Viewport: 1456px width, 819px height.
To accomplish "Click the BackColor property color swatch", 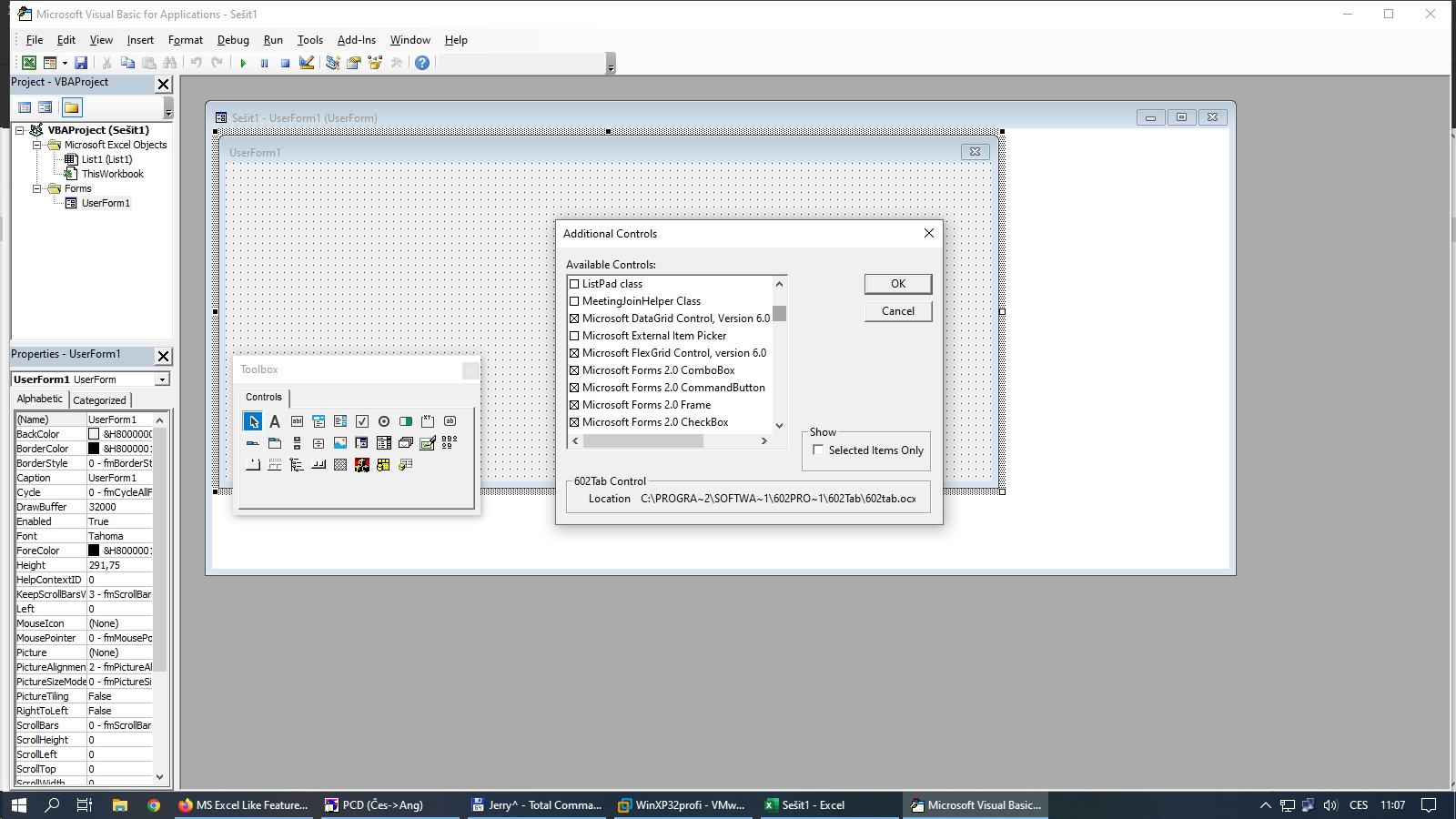I will pos(94,434).
